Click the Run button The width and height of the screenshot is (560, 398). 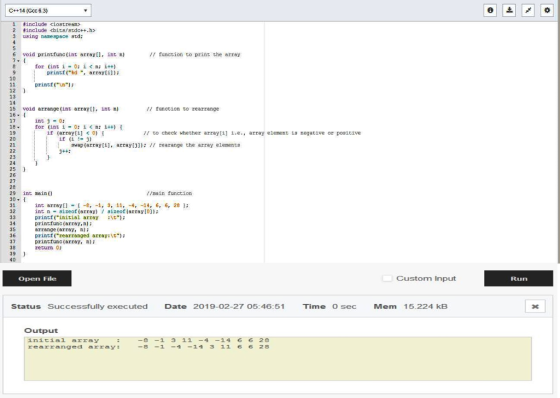(519, 278)
